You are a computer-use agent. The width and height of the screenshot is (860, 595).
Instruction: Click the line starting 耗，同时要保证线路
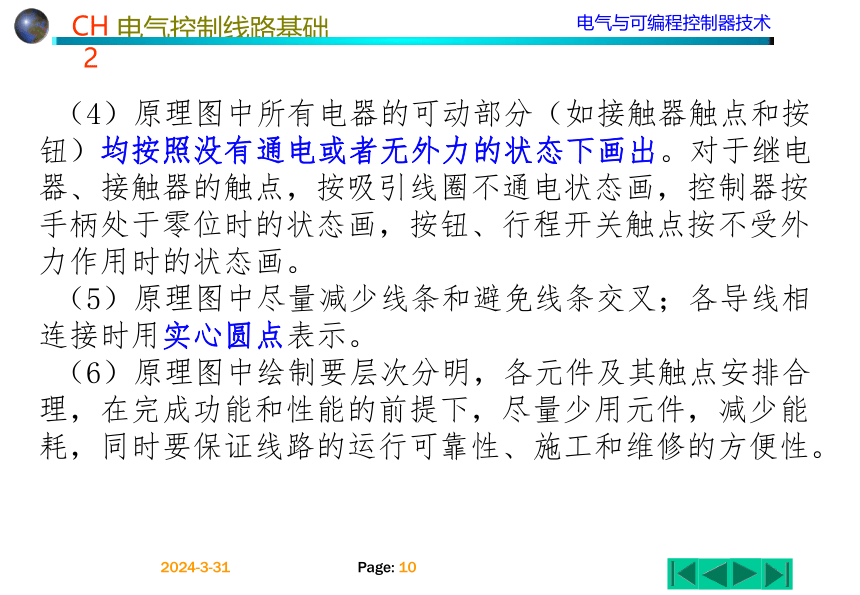pyautogui.click(x=432, y=447)
